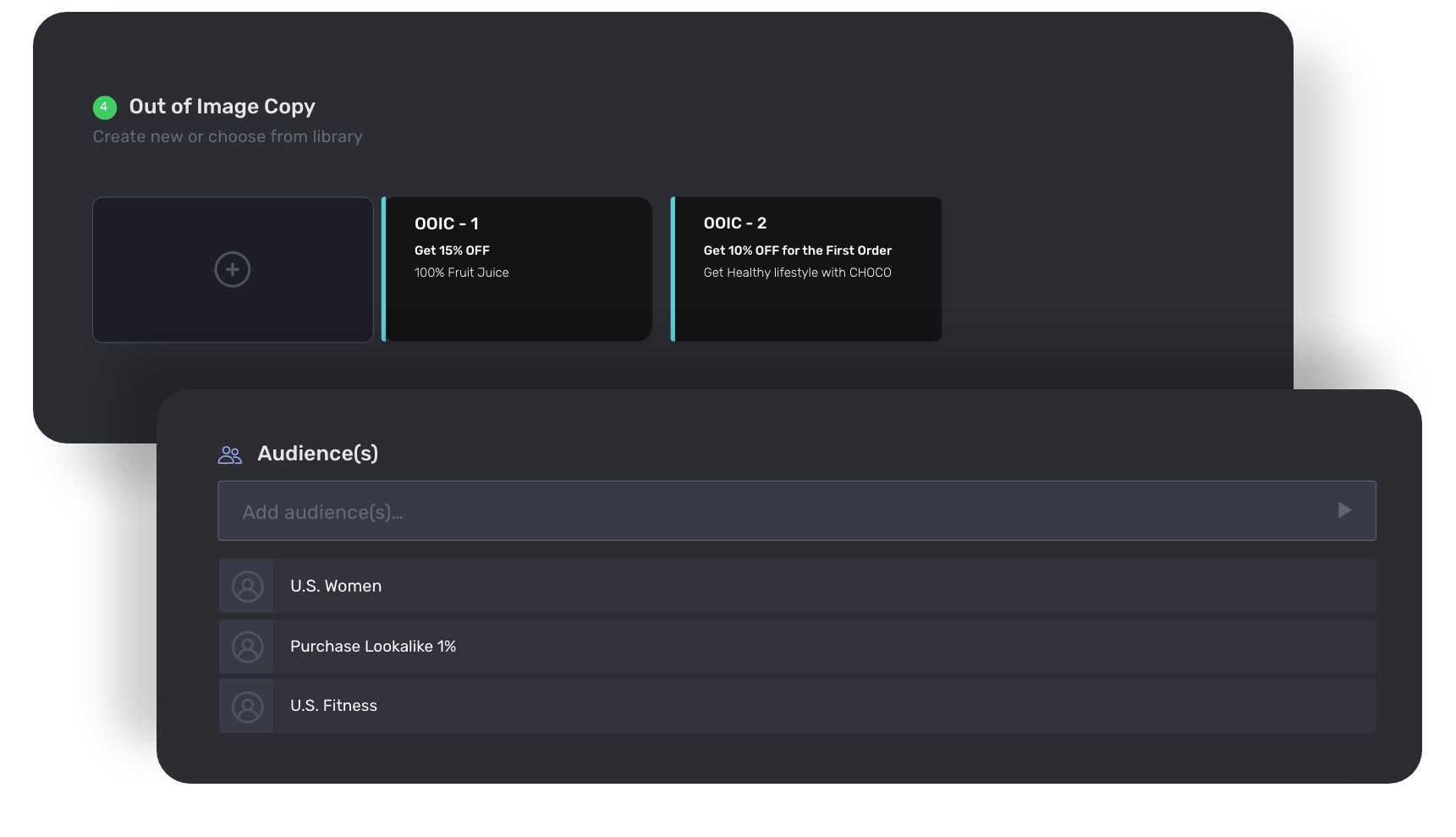1456x837 pixels.
Task: Focus the Add audience(s) input field
Action: [x=761, y=511]
